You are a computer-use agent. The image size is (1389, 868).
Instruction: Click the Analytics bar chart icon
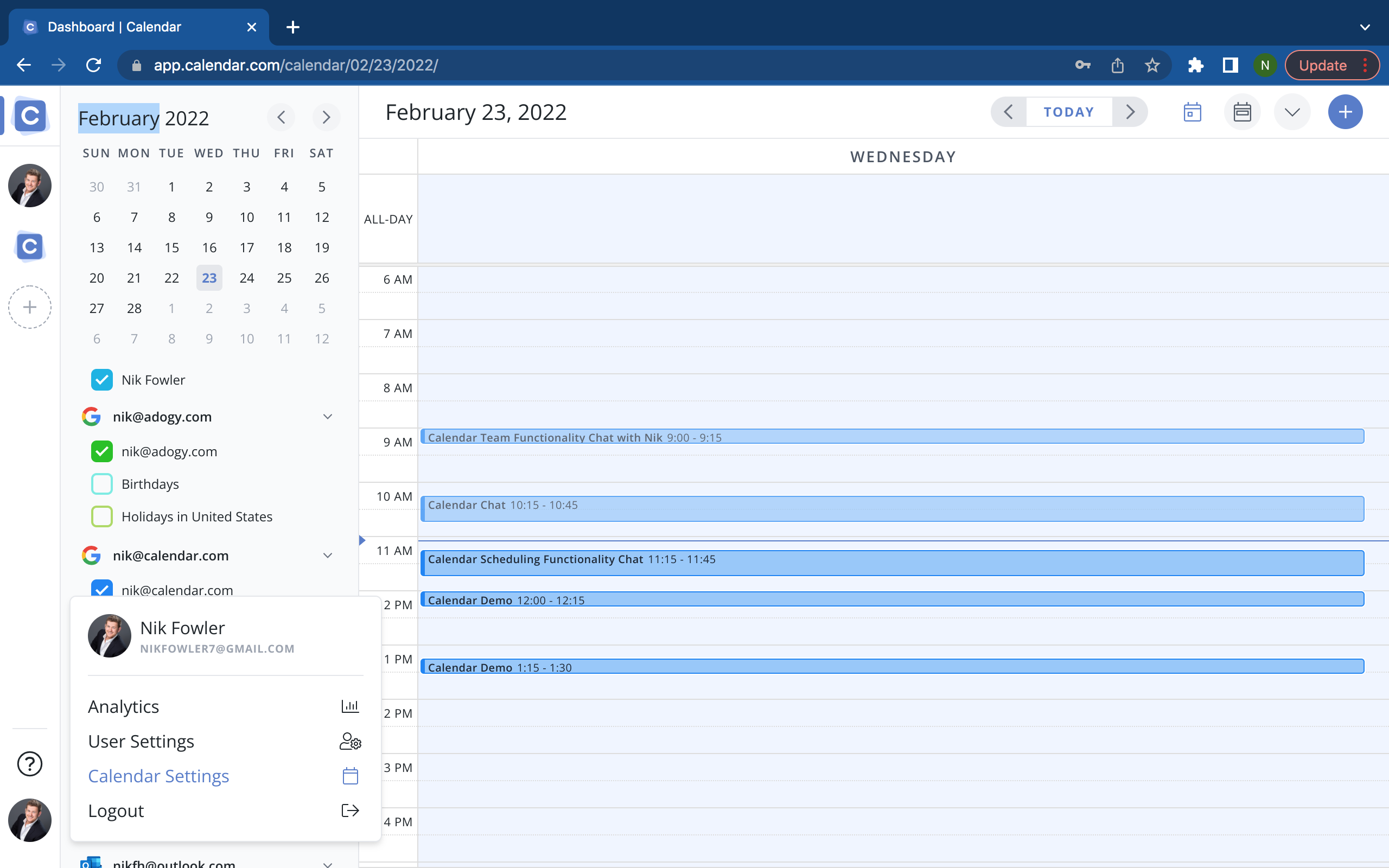(349, 706)
